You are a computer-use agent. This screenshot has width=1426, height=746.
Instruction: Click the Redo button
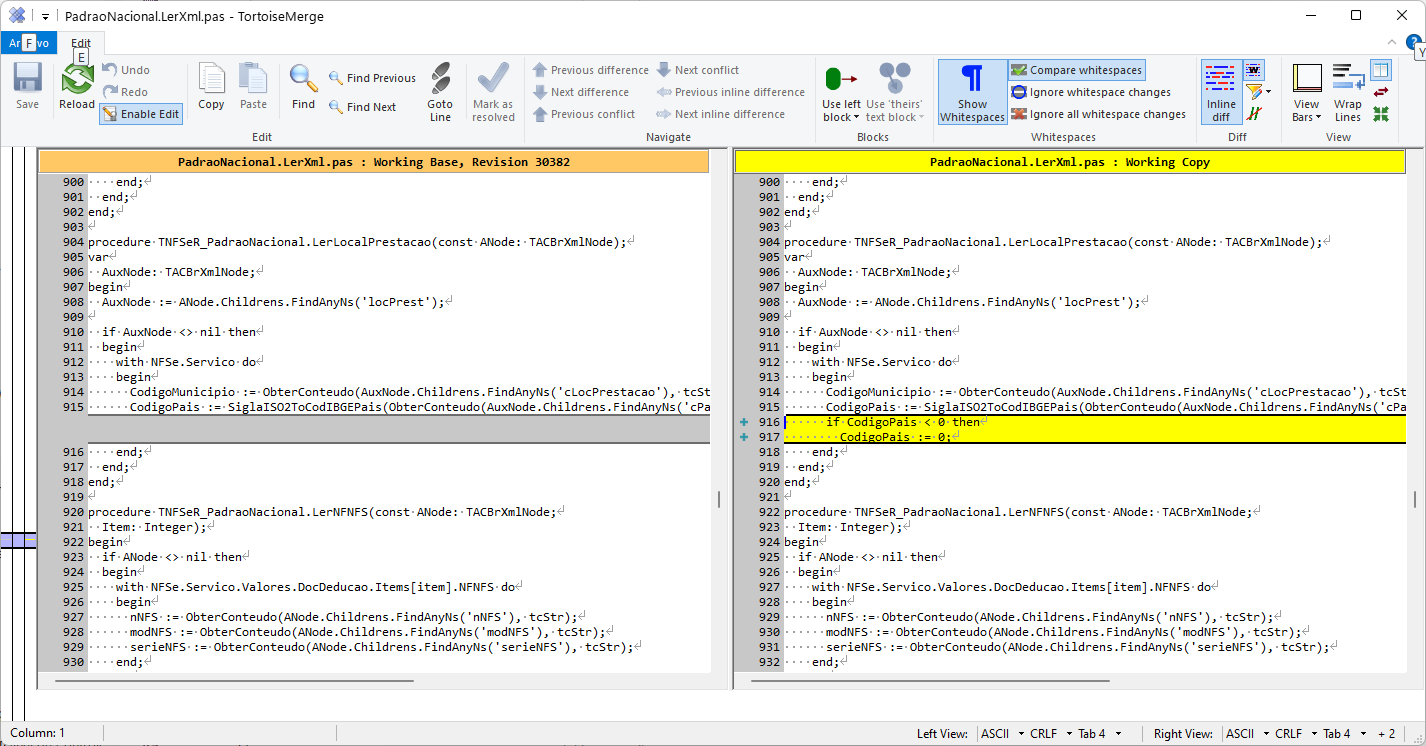pos(125,92)
